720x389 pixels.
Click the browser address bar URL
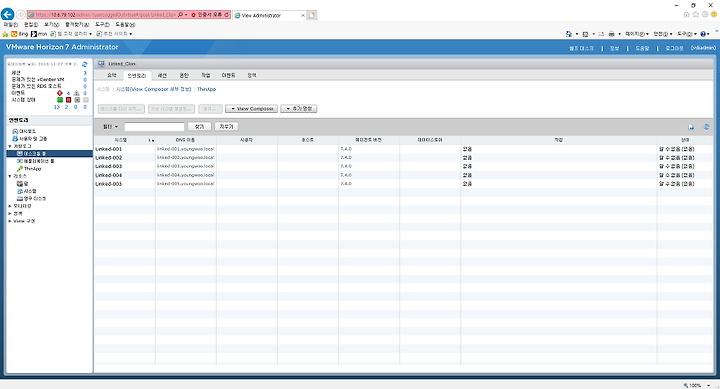click(x=106, y=15)
